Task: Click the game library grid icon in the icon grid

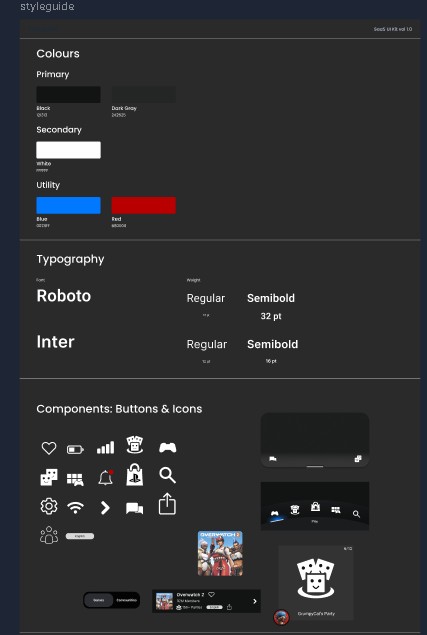Action: 75,479
